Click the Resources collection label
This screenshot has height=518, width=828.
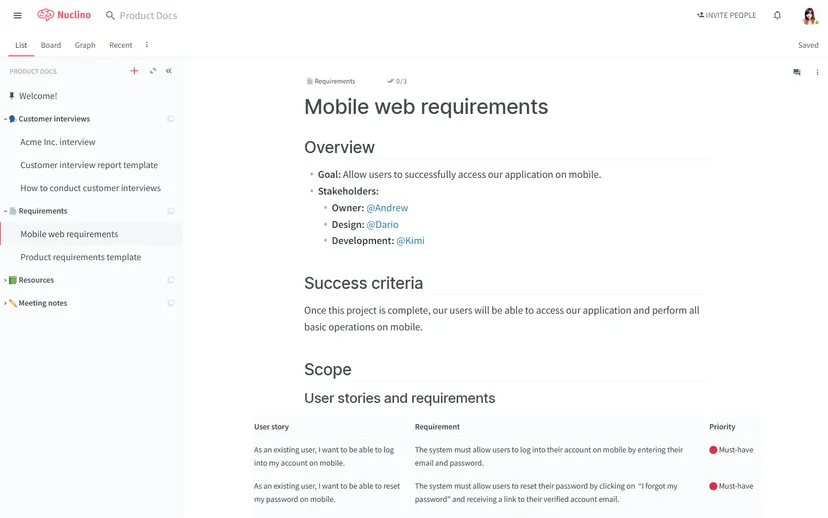[x=36, y=280]
